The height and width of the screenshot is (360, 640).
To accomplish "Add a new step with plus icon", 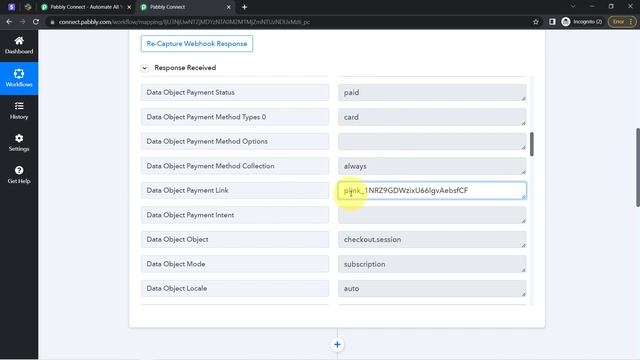I will click(x=337, y=344).
